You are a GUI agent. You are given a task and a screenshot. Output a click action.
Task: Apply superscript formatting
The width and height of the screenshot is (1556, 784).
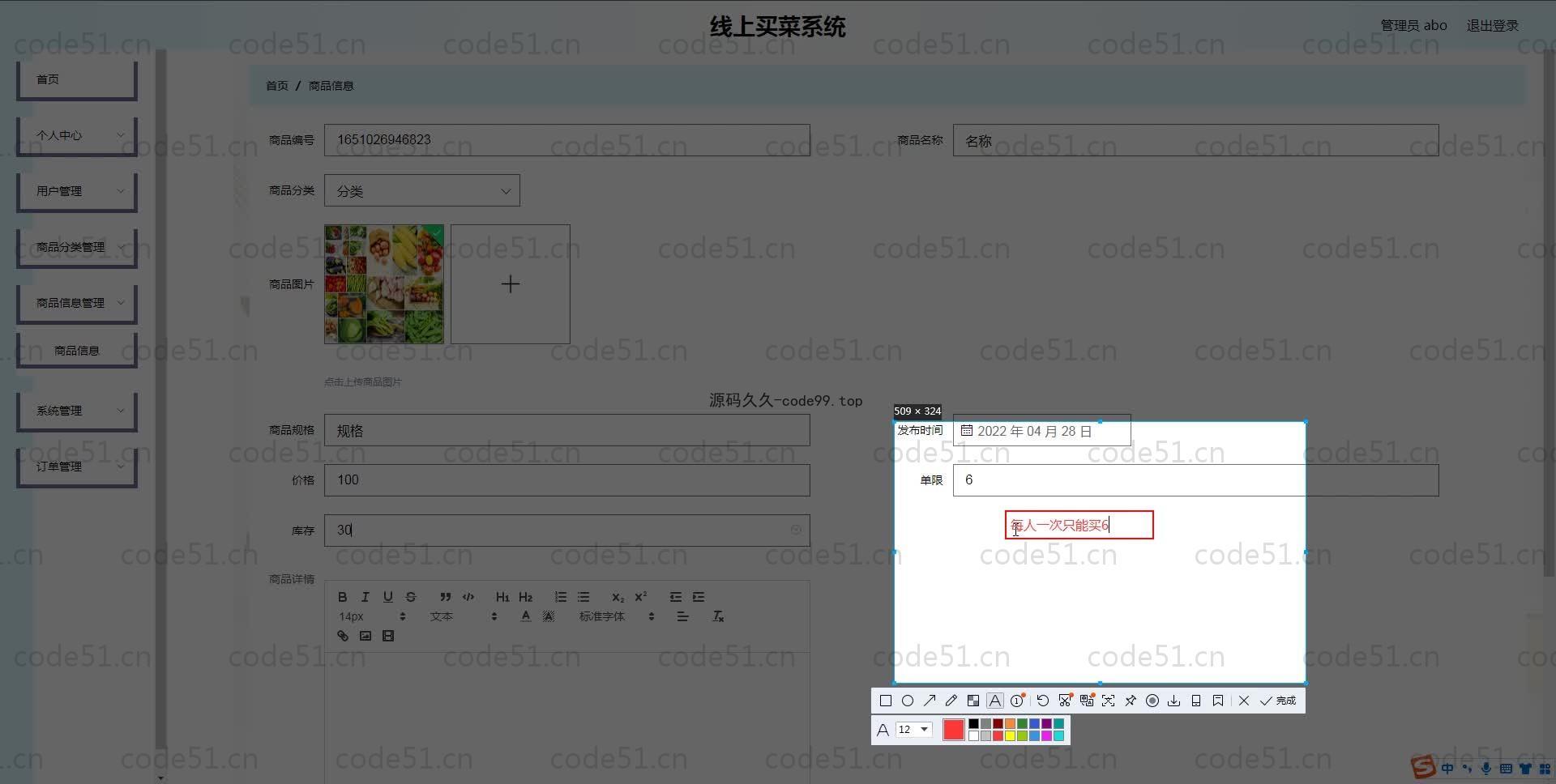tap(640, 597)
